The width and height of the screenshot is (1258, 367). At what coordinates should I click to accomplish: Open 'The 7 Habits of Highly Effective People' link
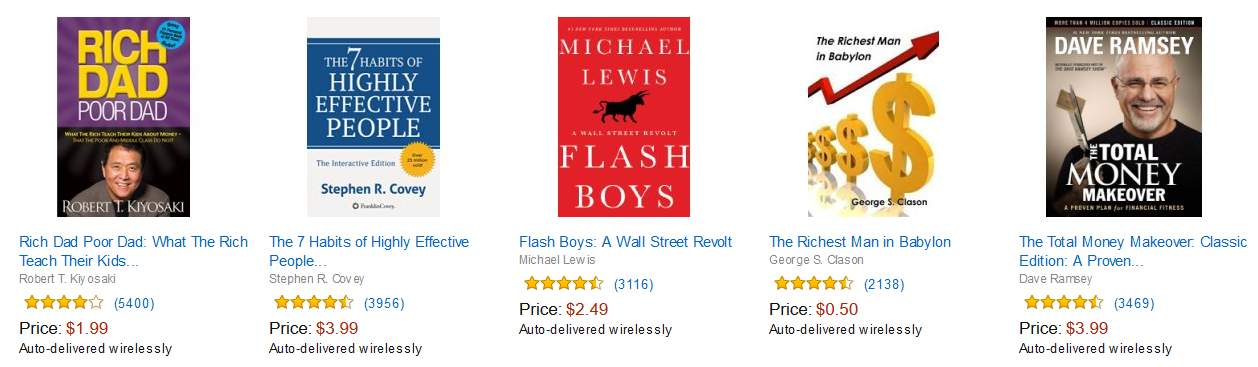[x=369, y=251]
